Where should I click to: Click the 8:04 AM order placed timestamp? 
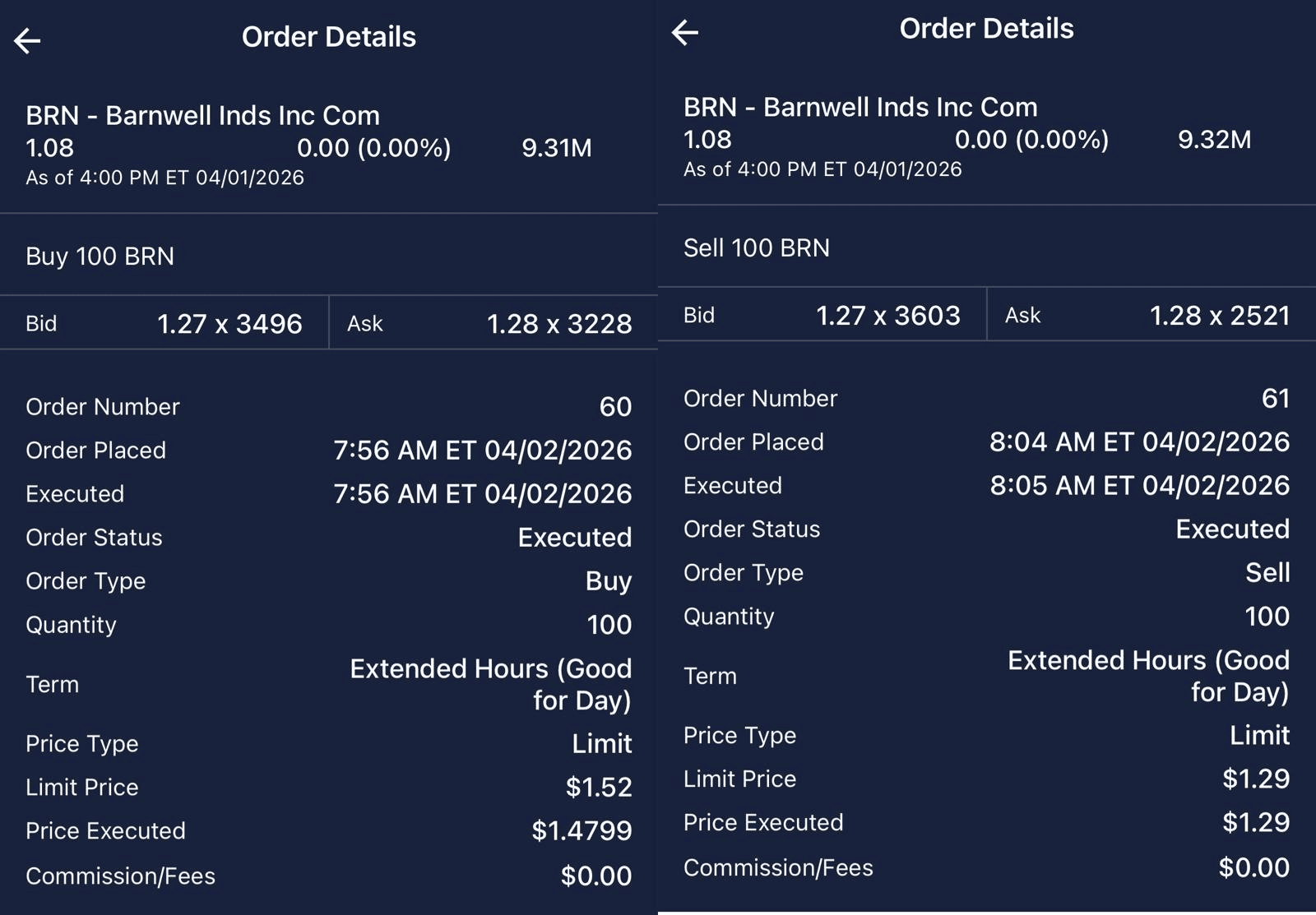[x=1139, y=441]
